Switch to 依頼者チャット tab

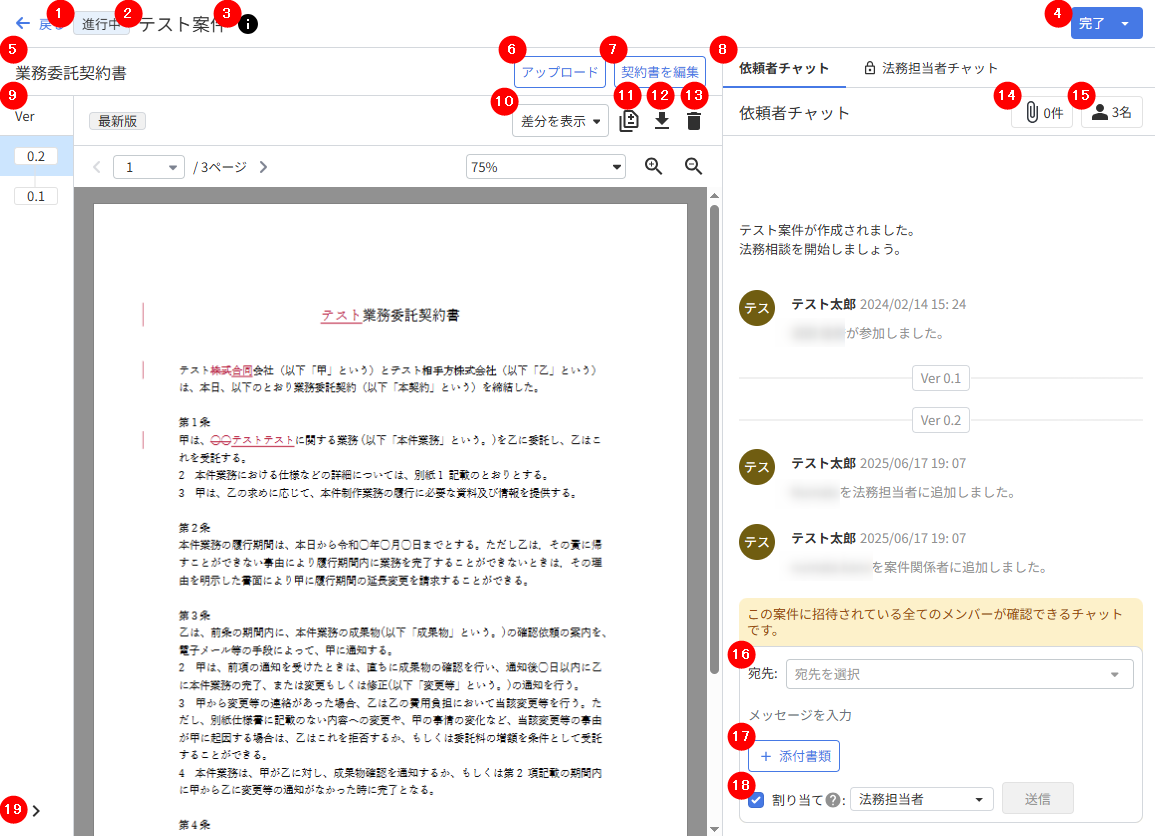click(x=784, y=69)
